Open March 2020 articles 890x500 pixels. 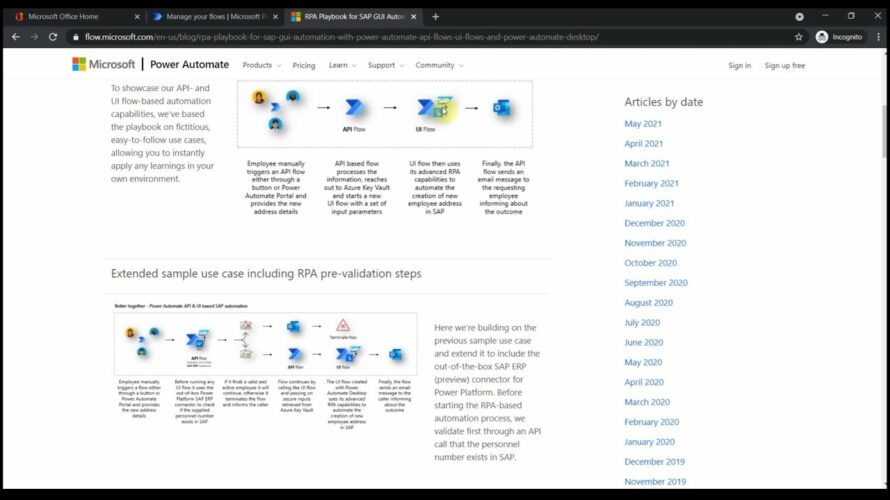coord(647,402)
